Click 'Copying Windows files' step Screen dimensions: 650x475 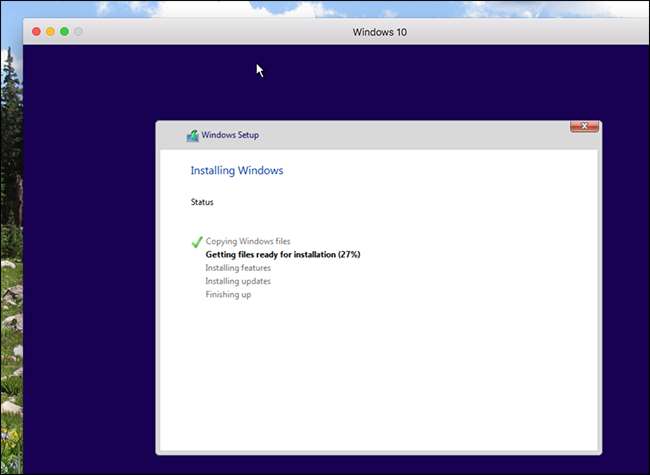click(248, 241)
